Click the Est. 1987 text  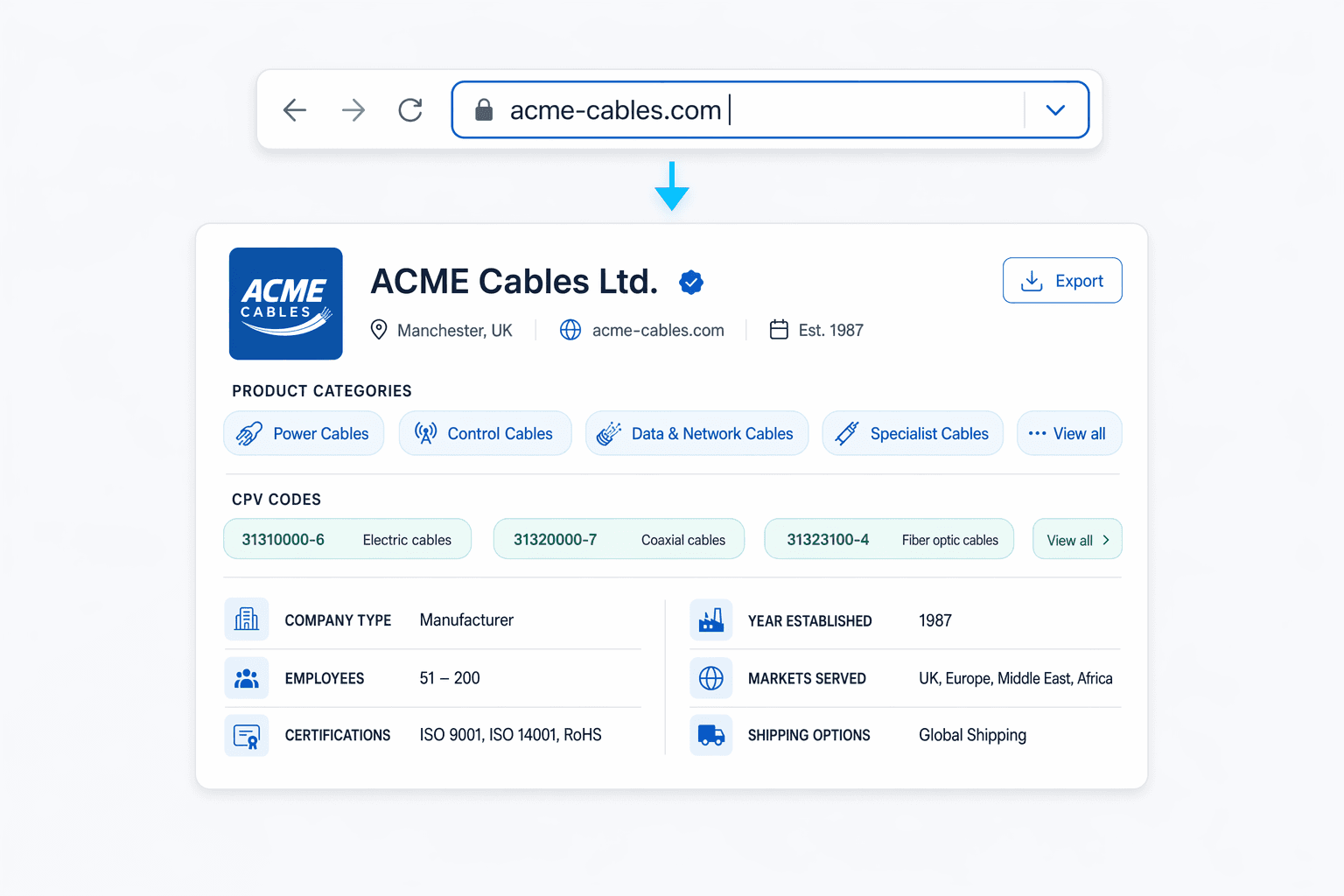[x=831, y=331]
